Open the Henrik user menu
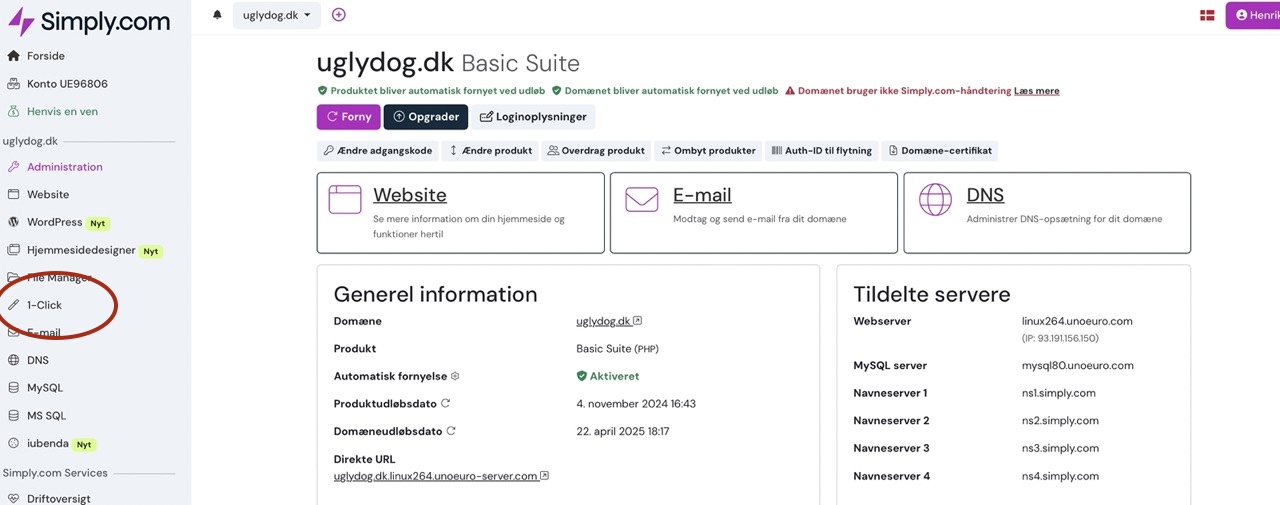Screen dimensions: 1280x505 pos(1253,15)
